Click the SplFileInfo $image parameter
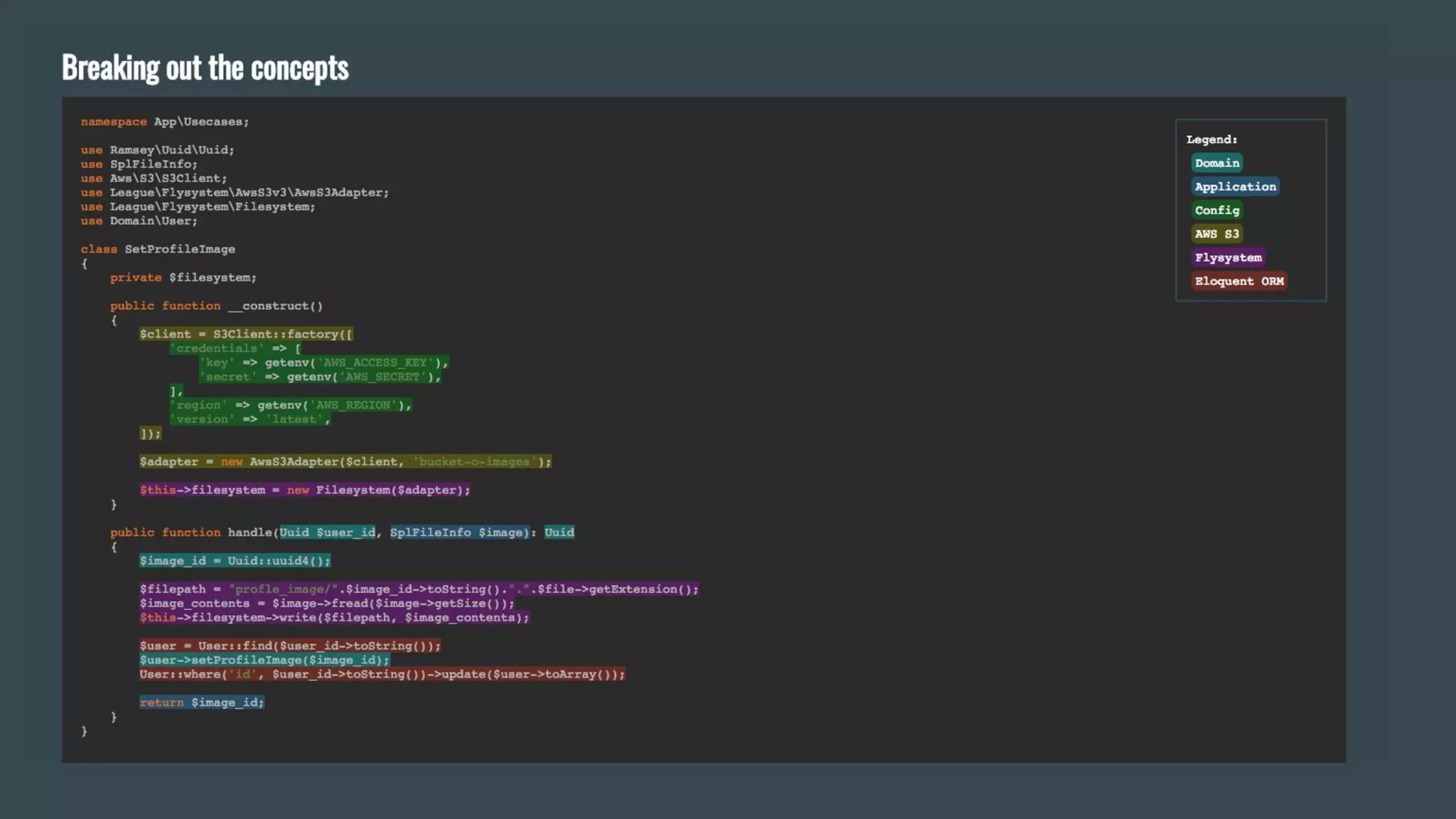1456x819 pixels. tap(459, 532)
